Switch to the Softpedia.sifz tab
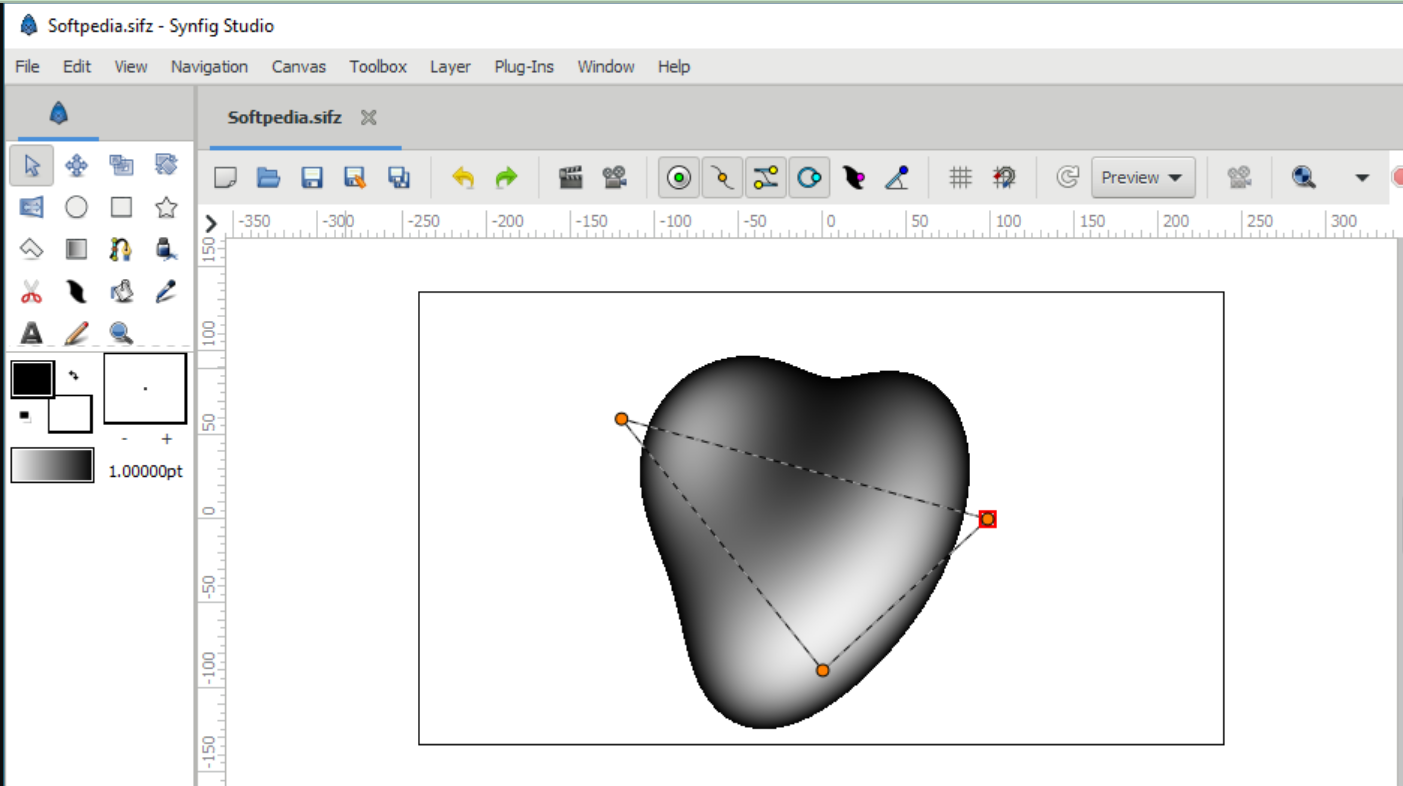 (x=283, y=117)
